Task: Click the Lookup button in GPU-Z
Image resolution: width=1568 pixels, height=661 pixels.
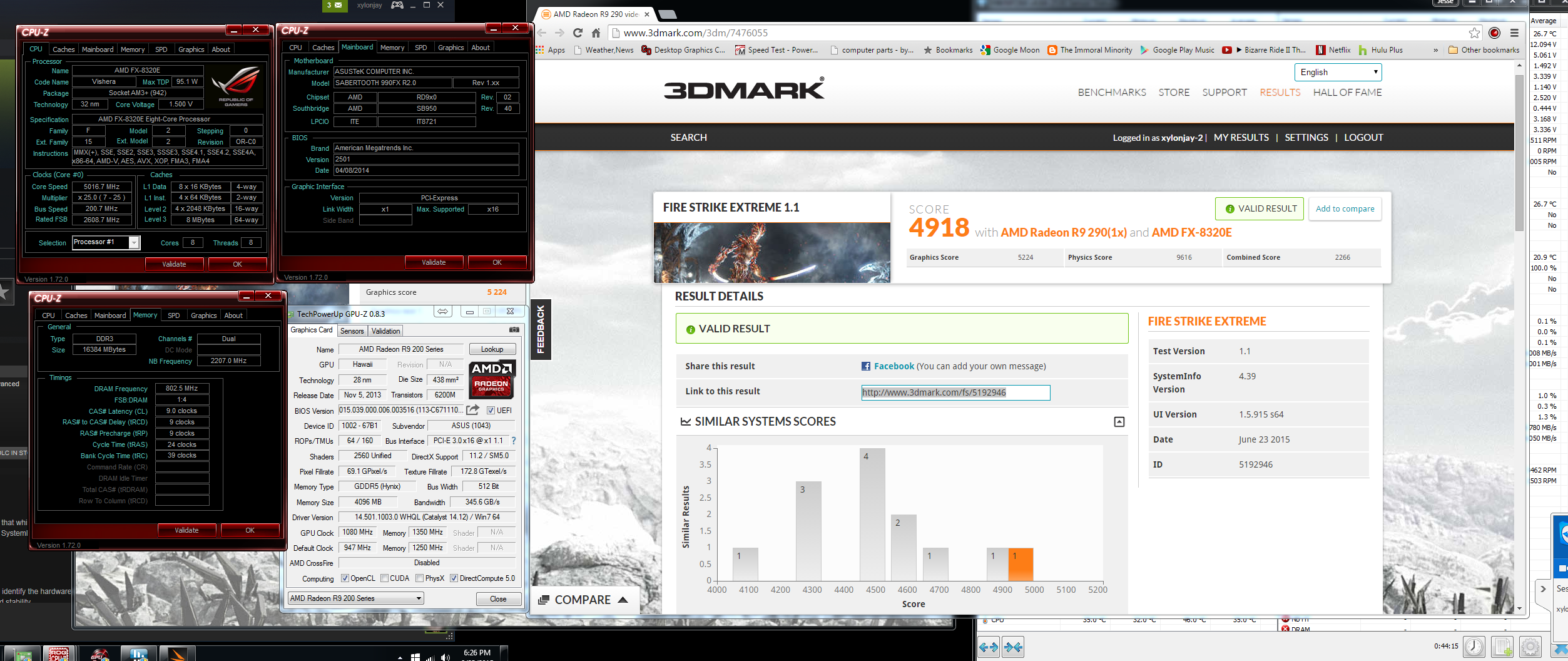Action: pyautogui.click(x=492, y=349)
